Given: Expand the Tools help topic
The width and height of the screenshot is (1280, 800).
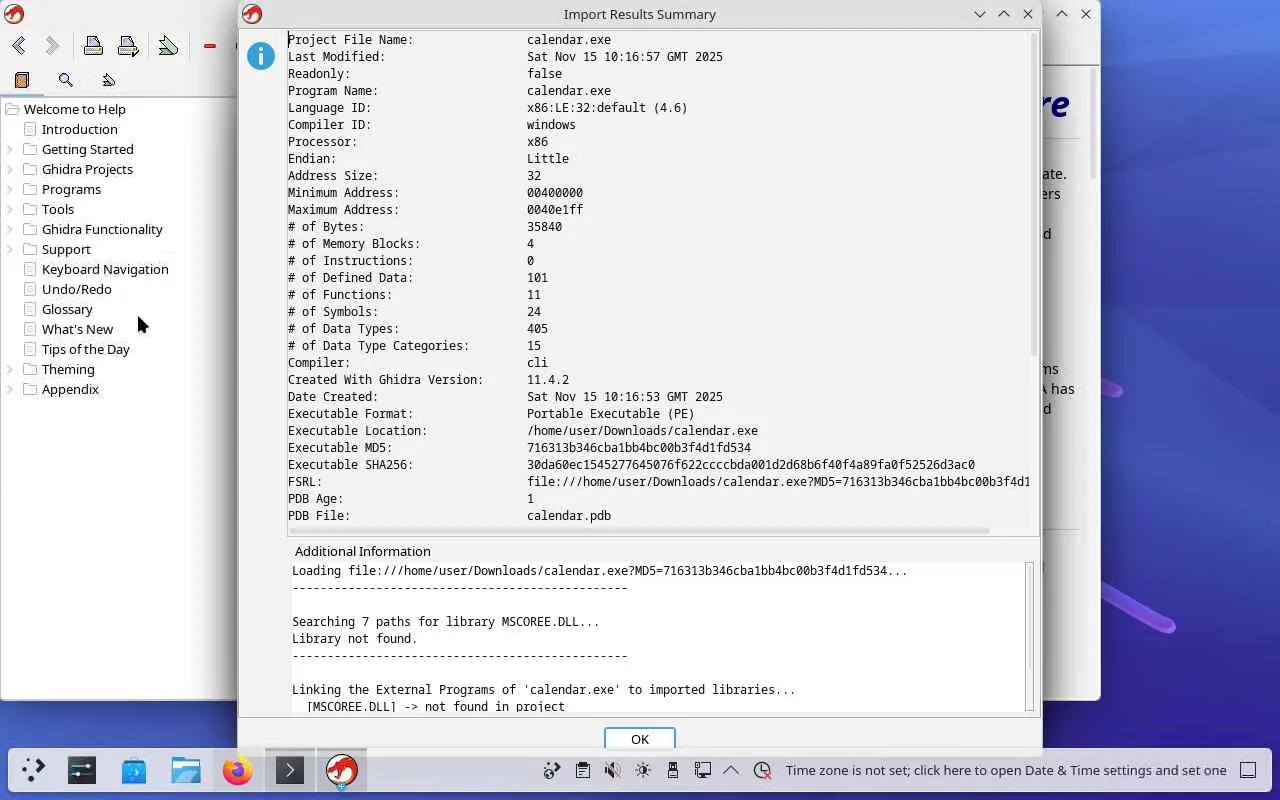Looking at the screenshot, I should (x=10, y=209).
